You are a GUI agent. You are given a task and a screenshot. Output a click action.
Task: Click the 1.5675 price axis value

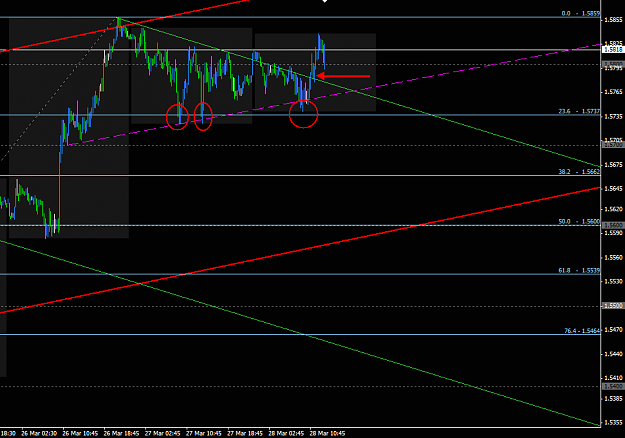613,165
